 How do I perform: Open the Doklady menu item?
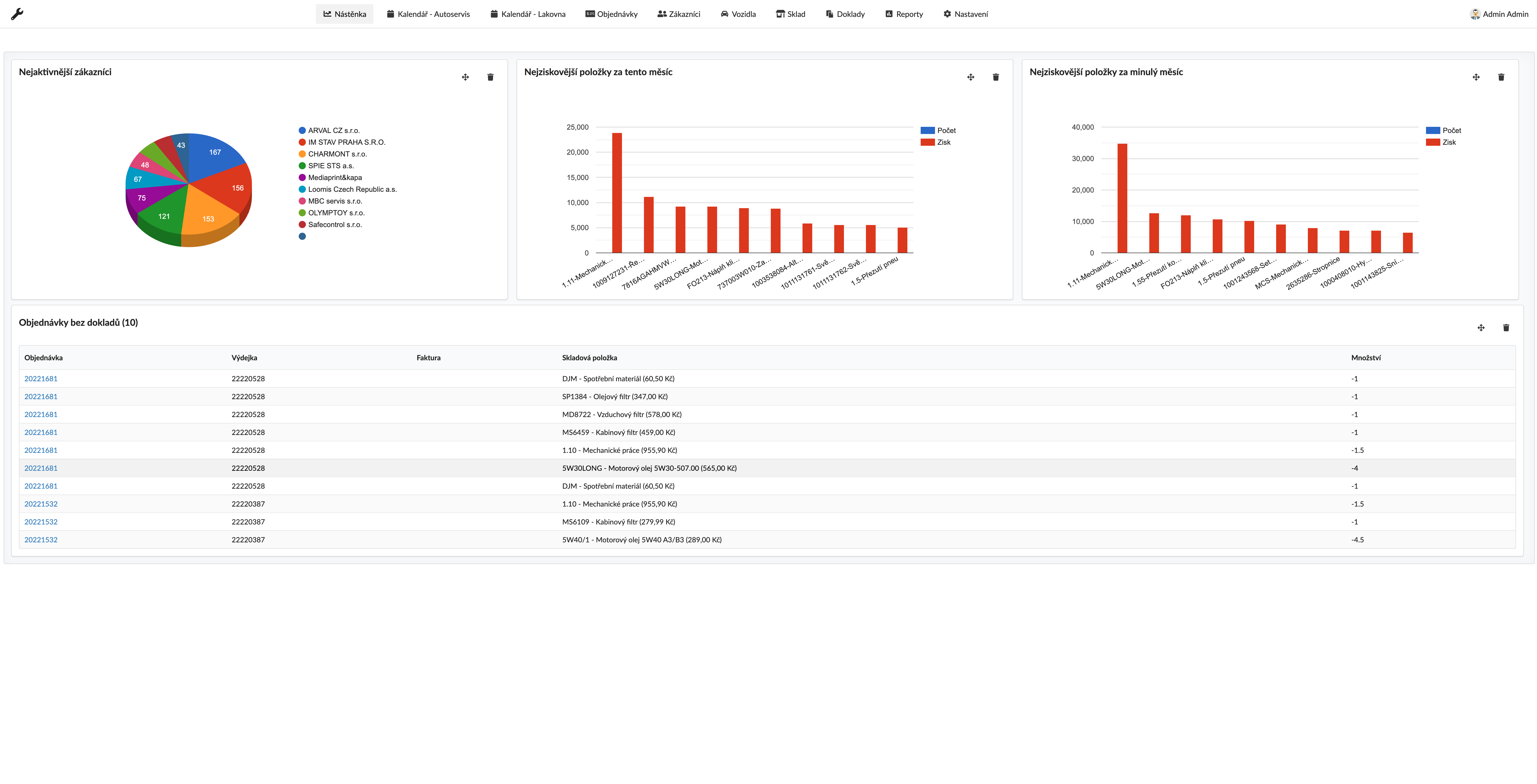click(x=845, y=14)
